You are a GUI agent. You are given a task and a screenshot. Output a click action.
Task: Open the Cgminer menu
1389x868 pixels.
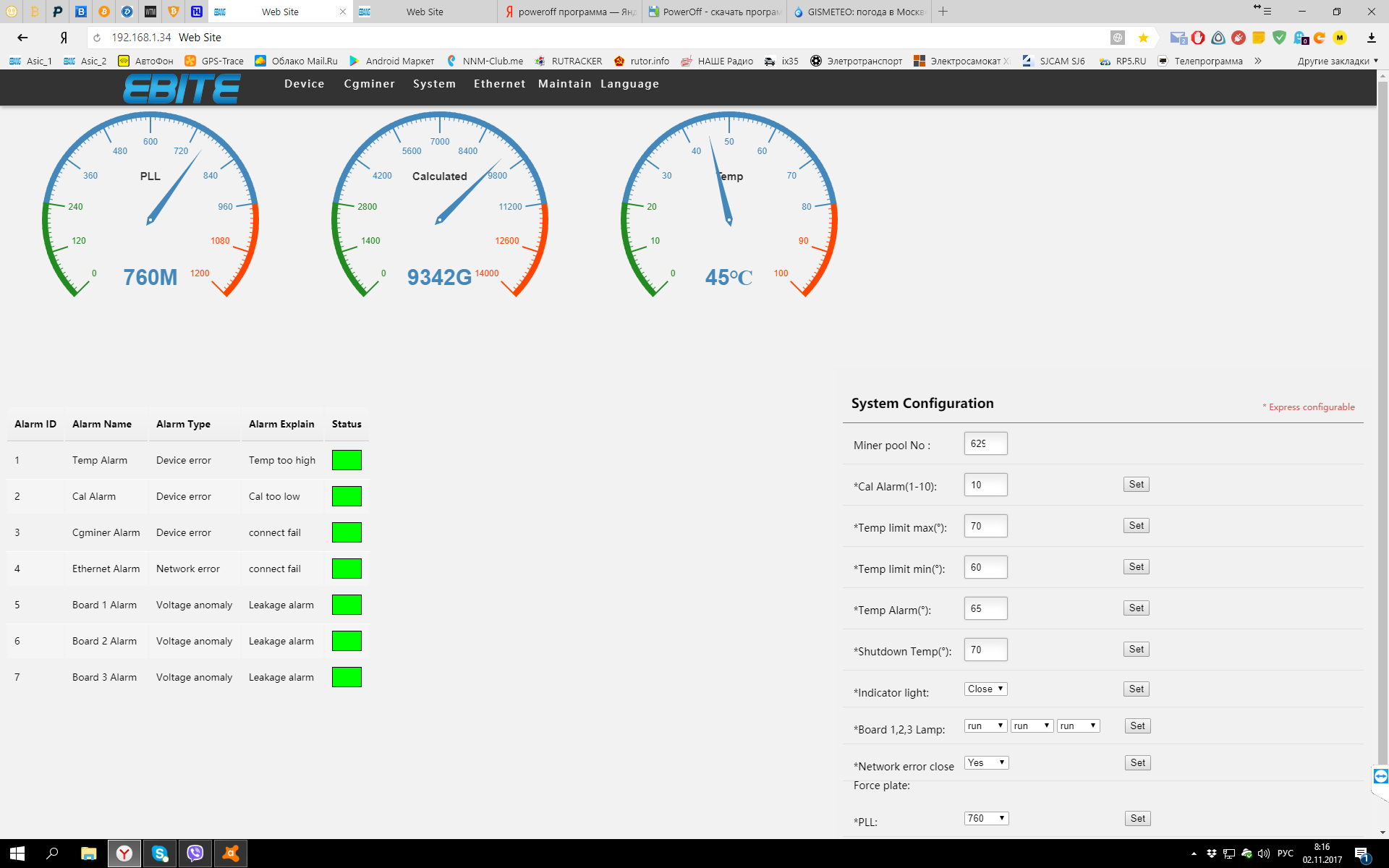pos(369,84)
